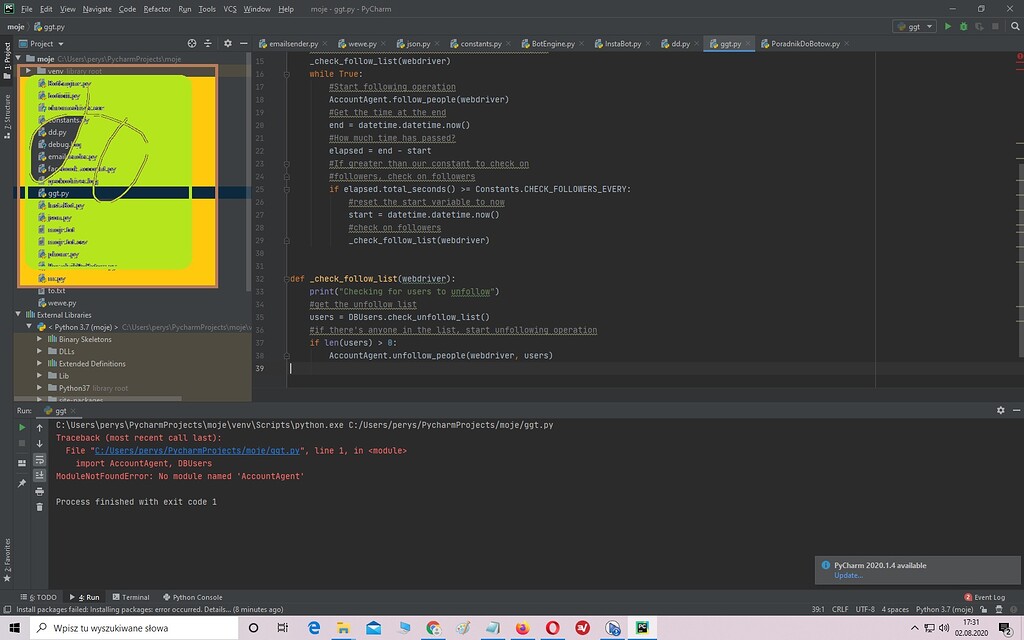Screen dimensions: 1024x640
Task: Open Windows Start menu
Action: (x=14, y=628)
